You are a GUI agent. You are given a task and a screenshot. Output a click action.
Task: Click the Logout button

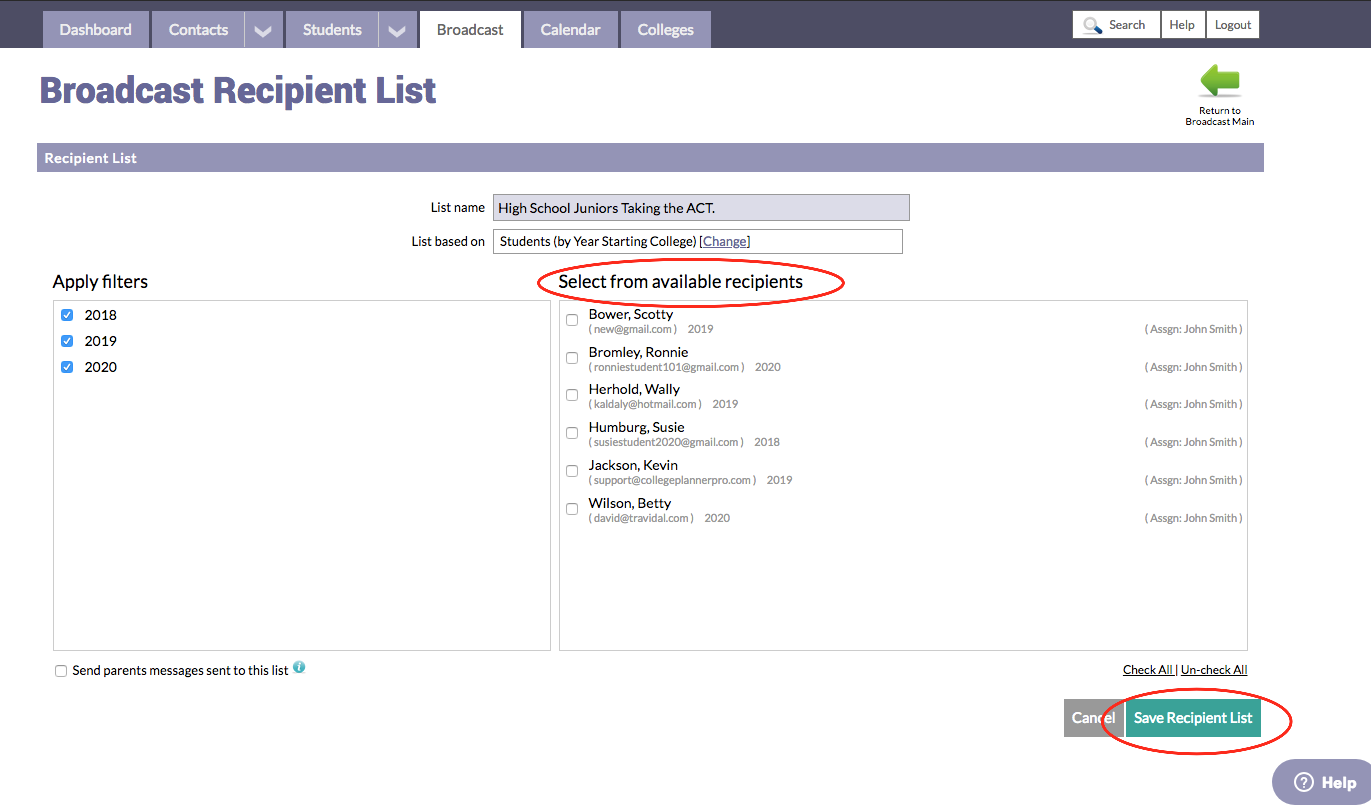[1233, 25]
